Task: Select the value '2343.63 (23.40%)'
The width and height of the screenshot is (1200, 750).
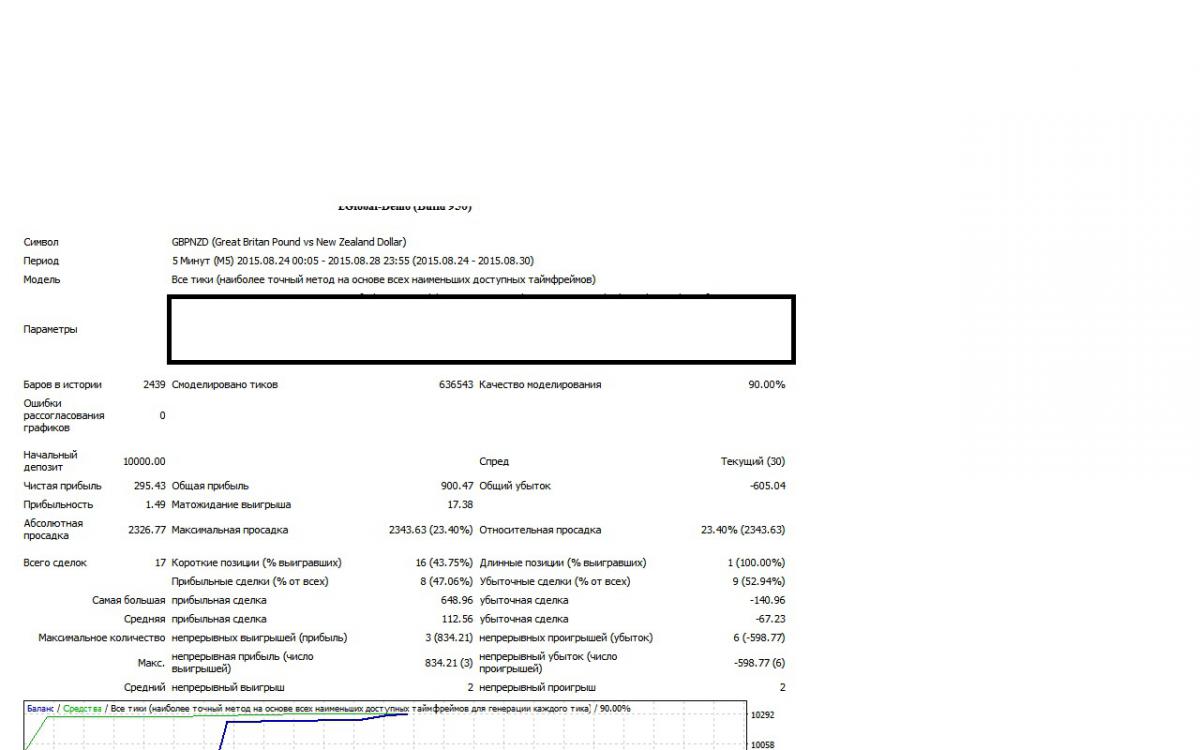Action: [x=431, y=530]
